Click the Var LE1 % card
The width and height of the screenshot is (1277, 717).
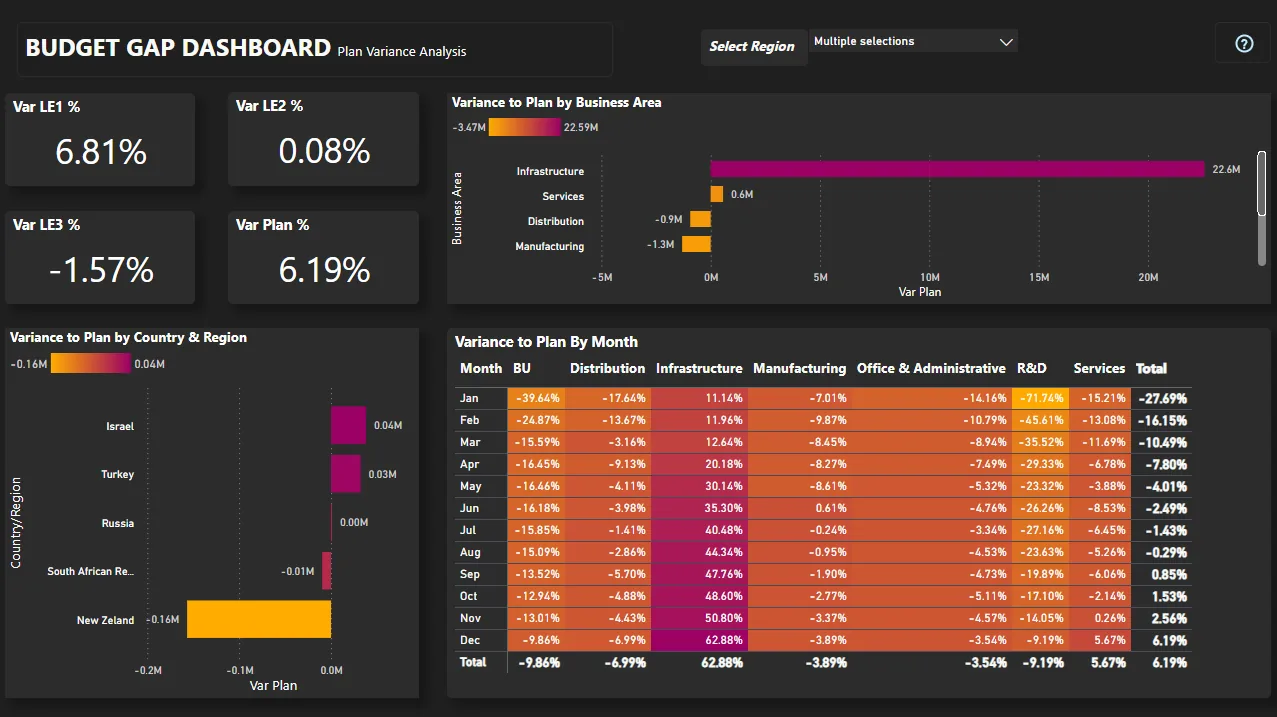click(x=100, y=139)
